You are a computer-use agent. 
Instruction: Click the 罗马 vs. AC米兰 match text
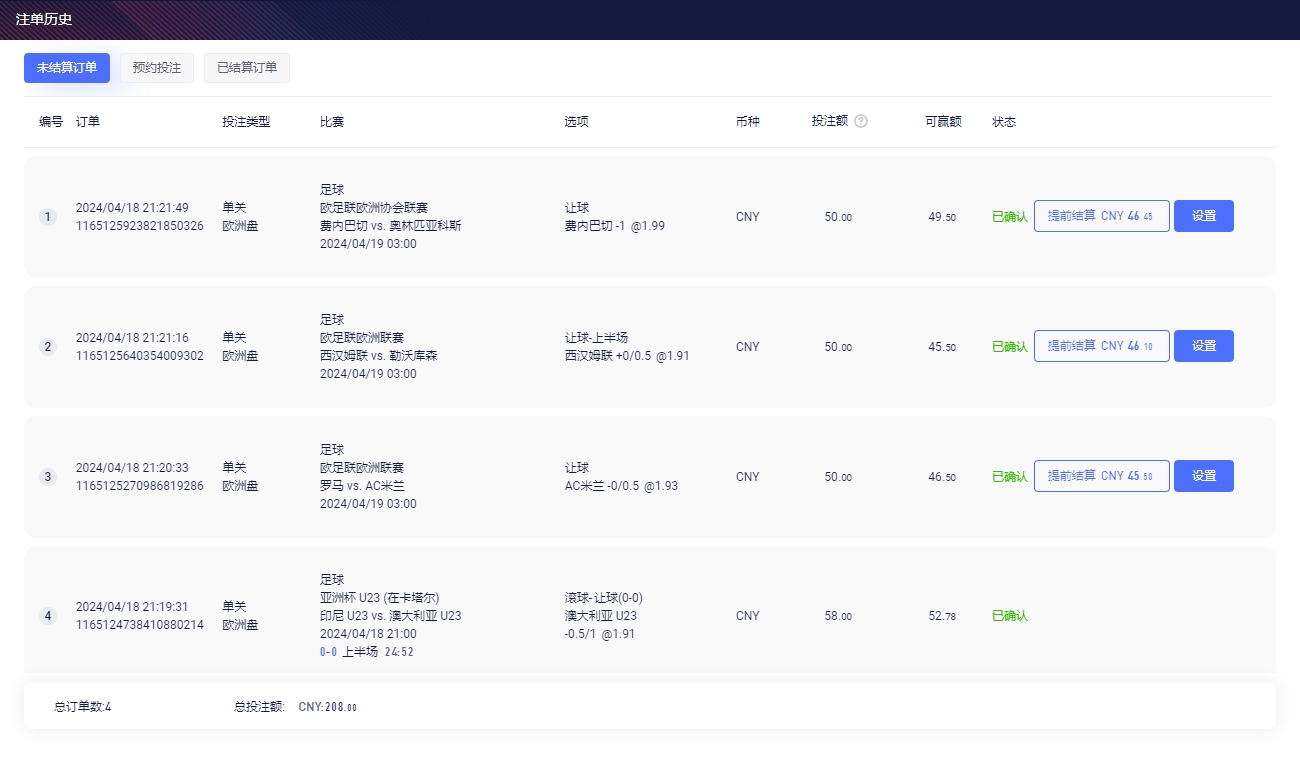tap(362, 486)
